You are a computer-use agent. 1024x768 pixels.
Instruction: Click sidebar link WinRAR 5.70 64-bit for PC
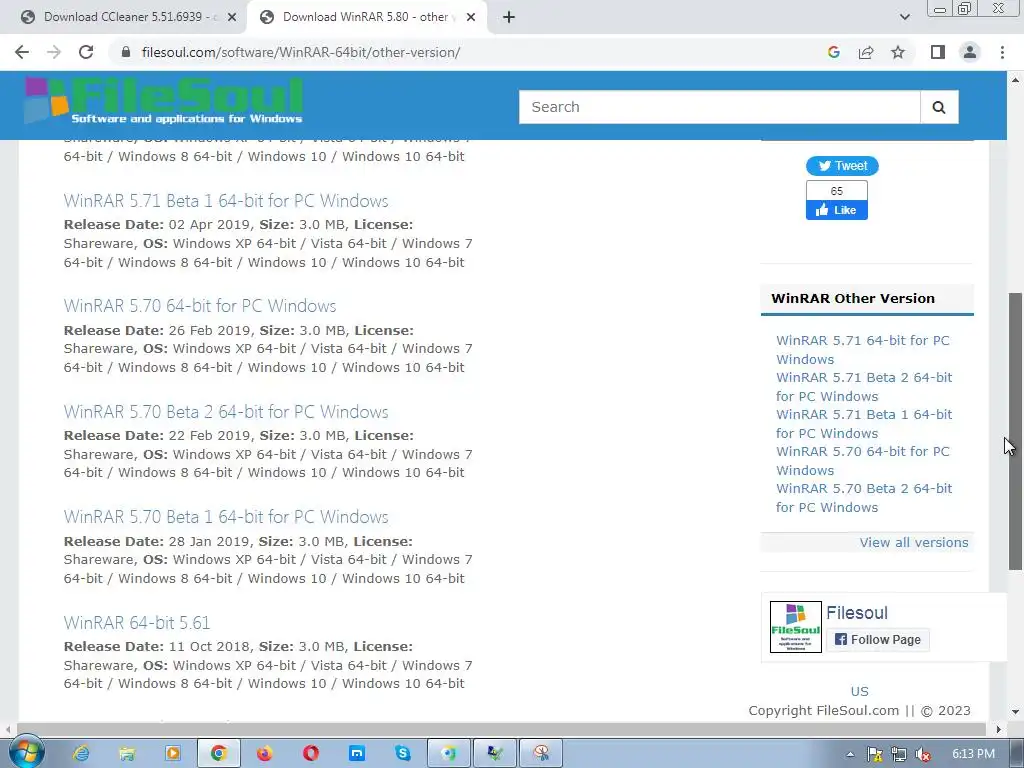[863, 460]
